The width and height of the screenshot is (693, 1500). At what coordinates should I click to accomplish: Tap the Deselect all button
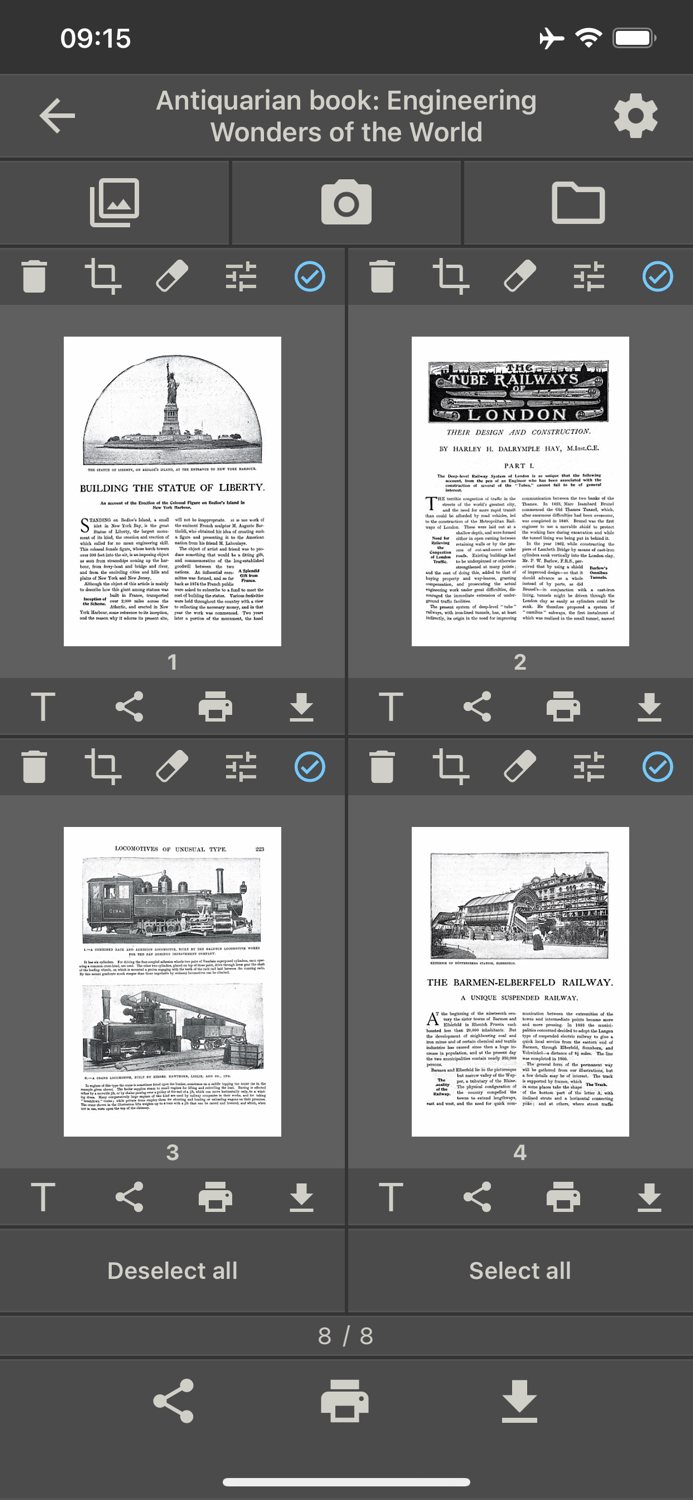[x=172, y=1270]
